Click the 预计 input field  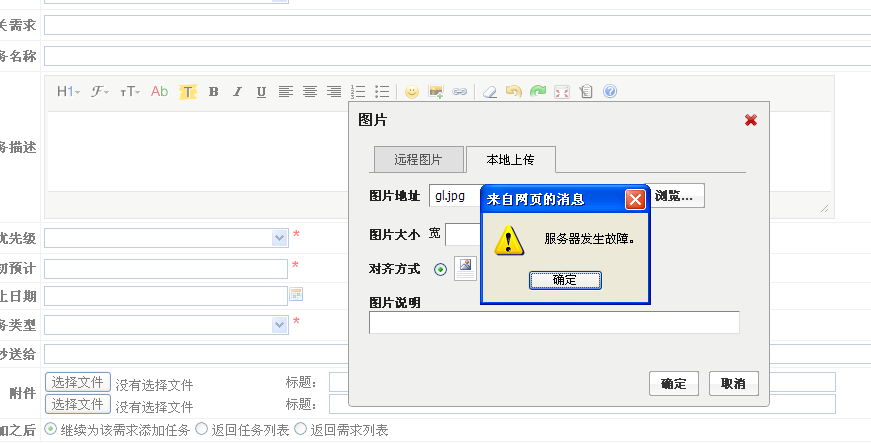coord(166,269)
